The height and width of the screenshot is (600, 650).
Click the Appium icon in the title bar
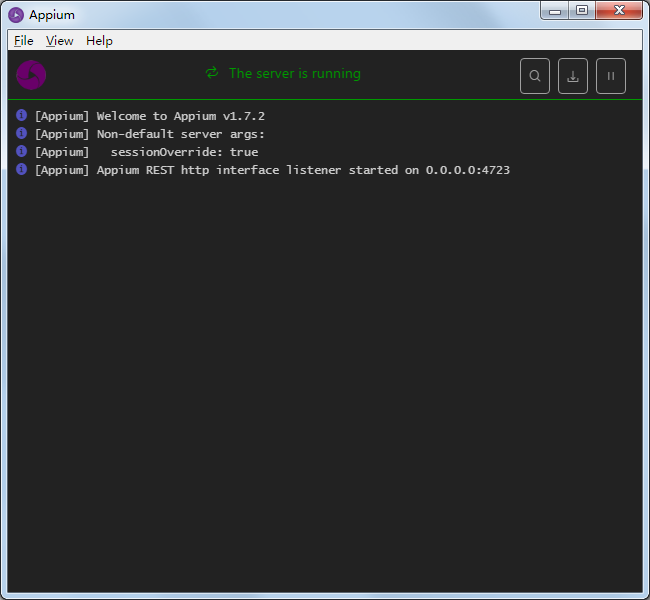(x=16, y=15)
